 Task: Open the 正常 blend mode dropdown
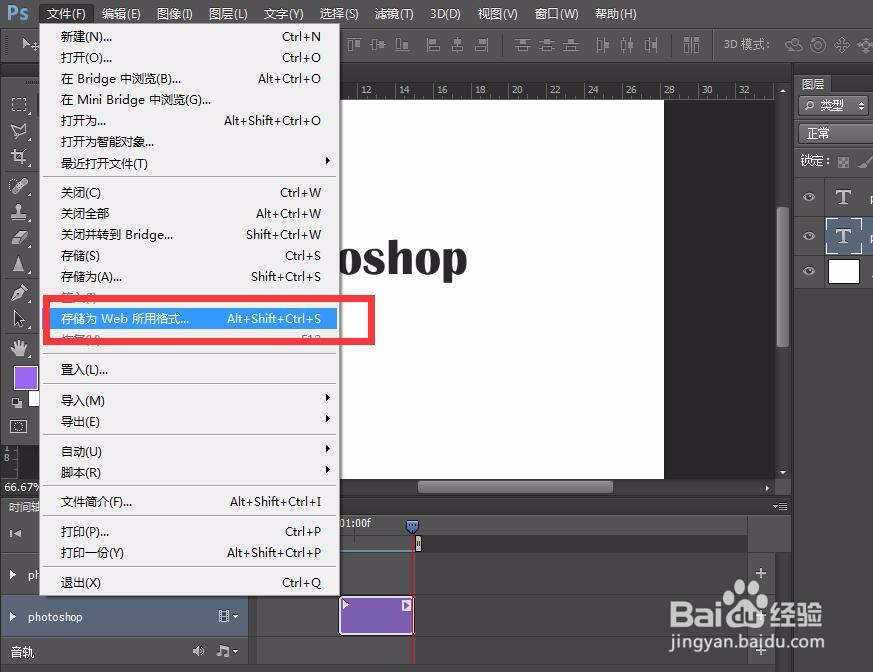pyautogui.click(x=836, y=133)
